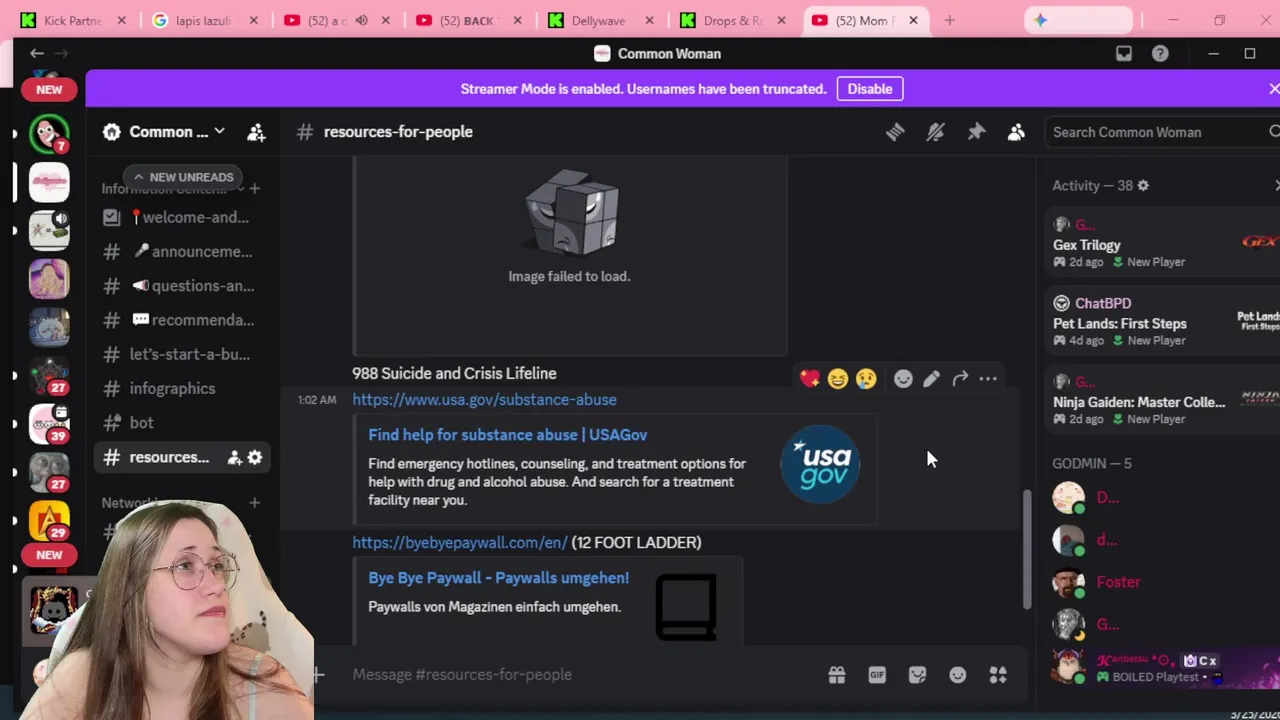Image resolution: width=1280 pixels, height=720 pixels.
Task: Select the server icon with 39 badge
Action: point(49,424)
